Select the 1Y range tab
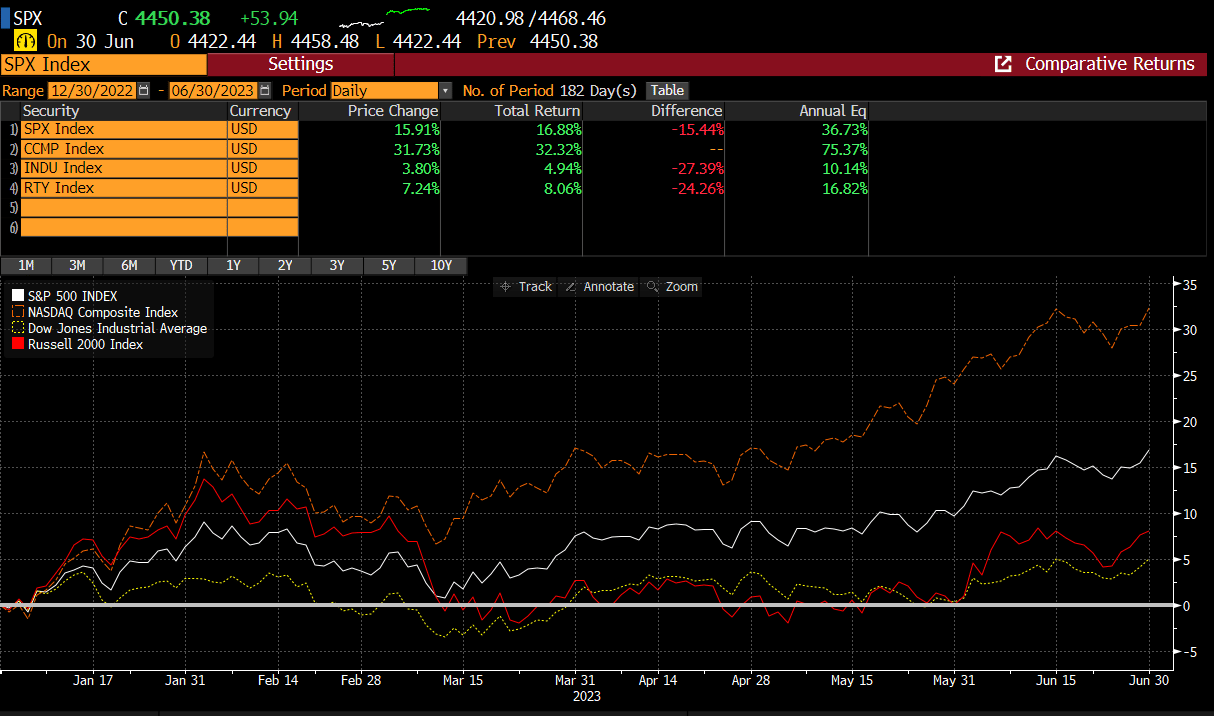 pos(233,265)
